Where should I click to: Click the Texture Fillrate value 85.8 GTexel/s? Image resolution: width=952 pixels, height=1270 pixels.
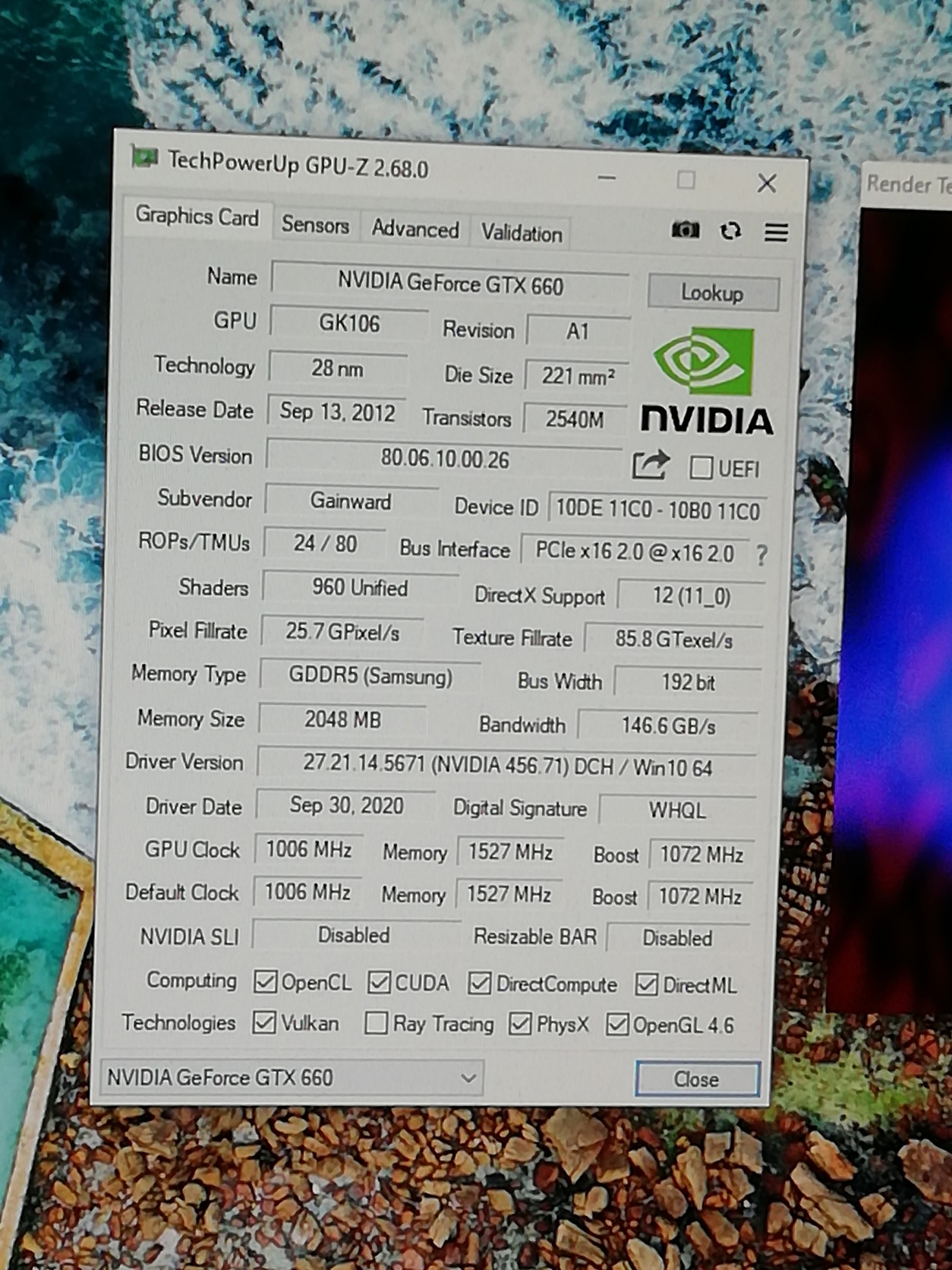673,640
